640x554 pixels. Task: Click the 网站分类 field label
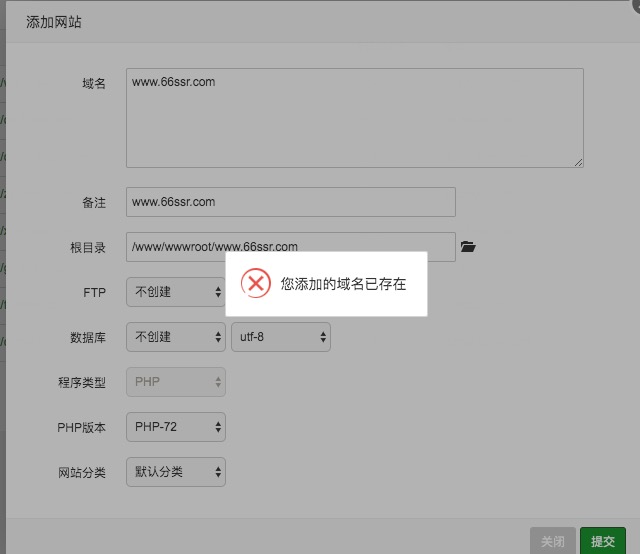82,472
